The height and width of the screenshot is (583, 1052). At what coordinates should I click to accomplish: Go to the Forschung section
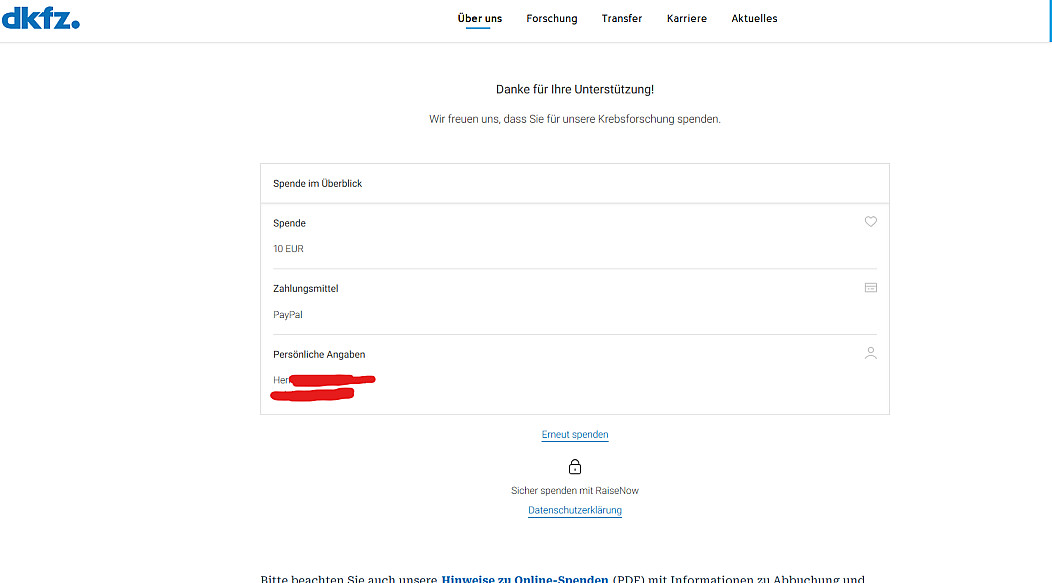point(552,18)
